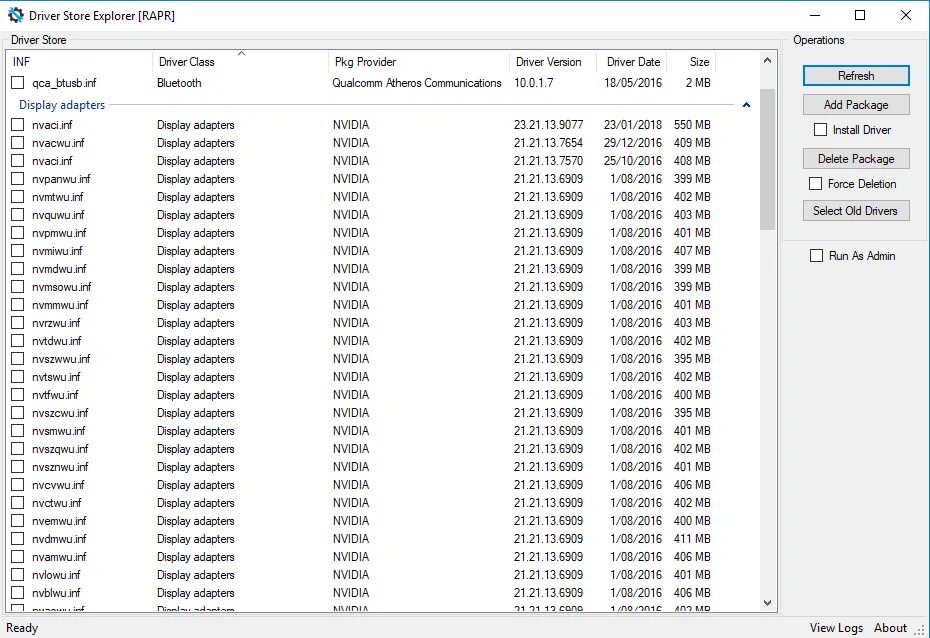Click the 18/05/2016 date cell
930x638 pixels.
coord(633,83)
